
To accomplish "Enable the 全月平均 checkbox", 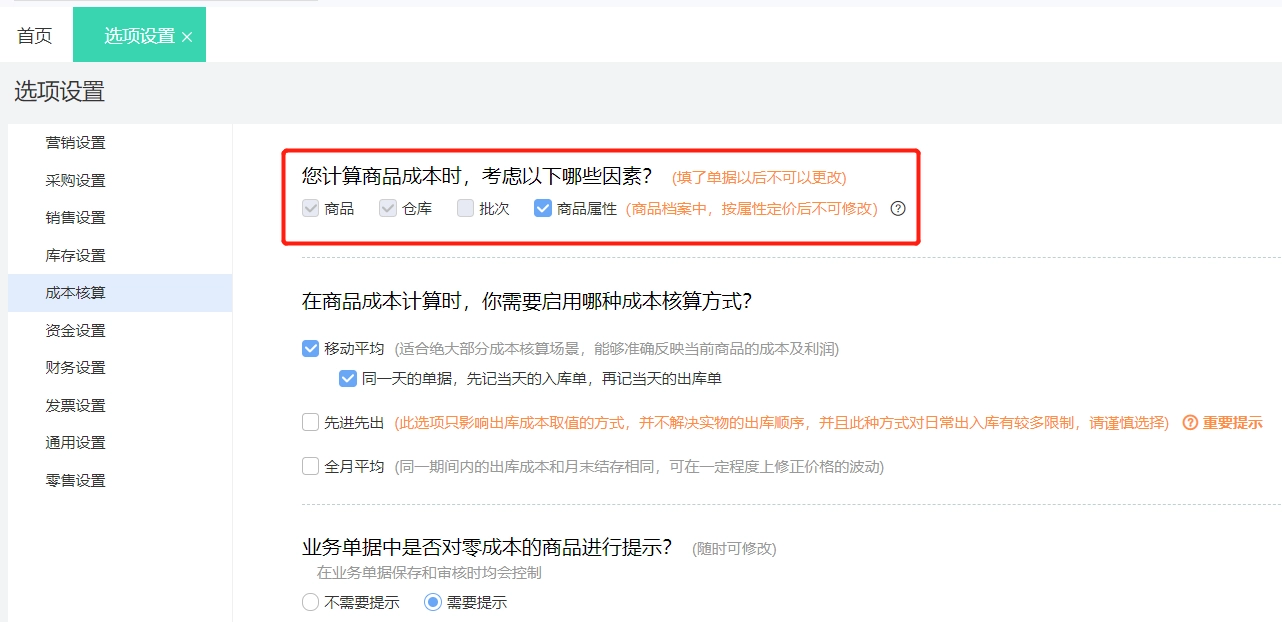I will (310, 466).
